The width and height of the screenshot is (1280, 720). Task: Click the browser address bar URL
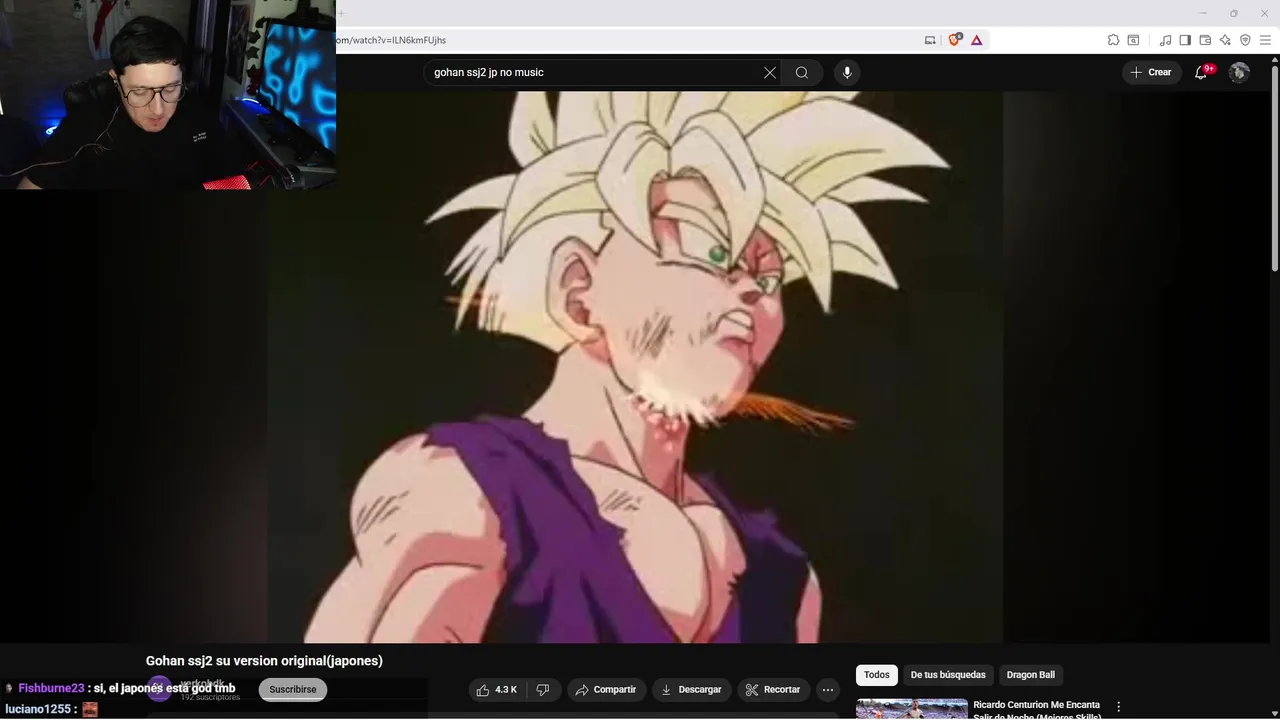pyautogui.click(x=392, y=40)
